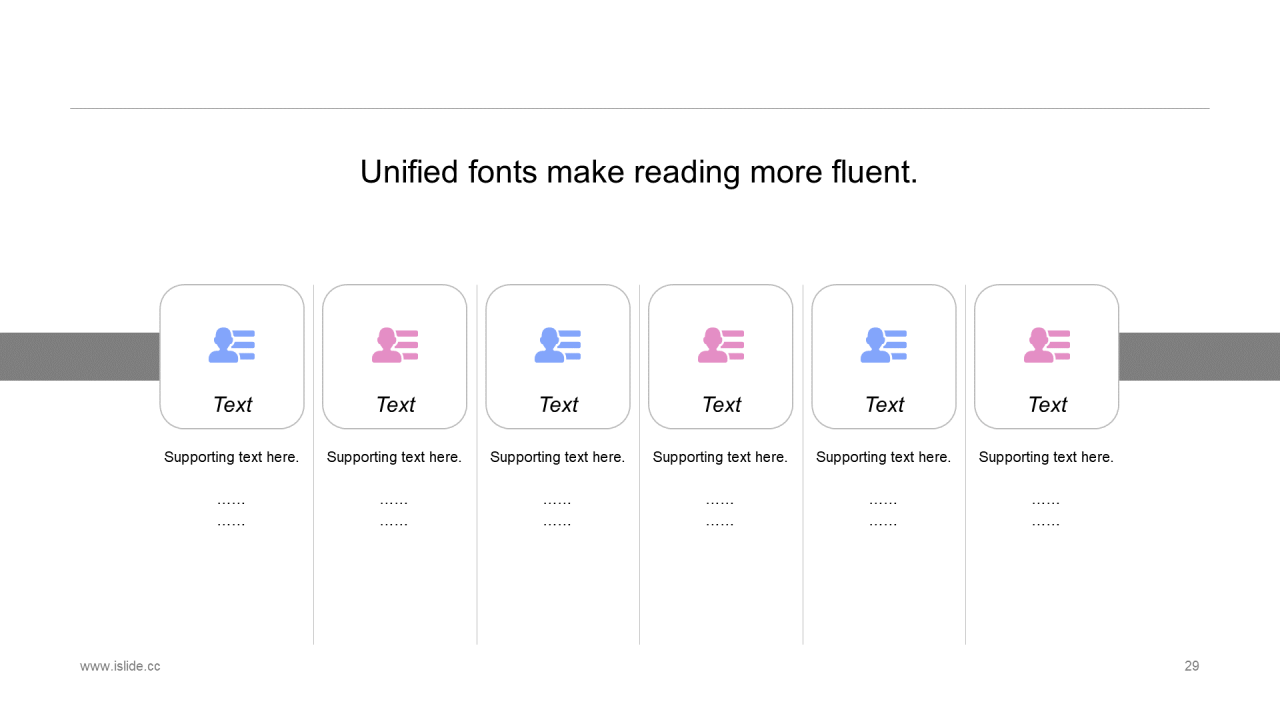Viewport: 1280px width, 720px height.
Task: Select the gray bar right of cards
Action: pyautogui.click(x=1199, y=356)
